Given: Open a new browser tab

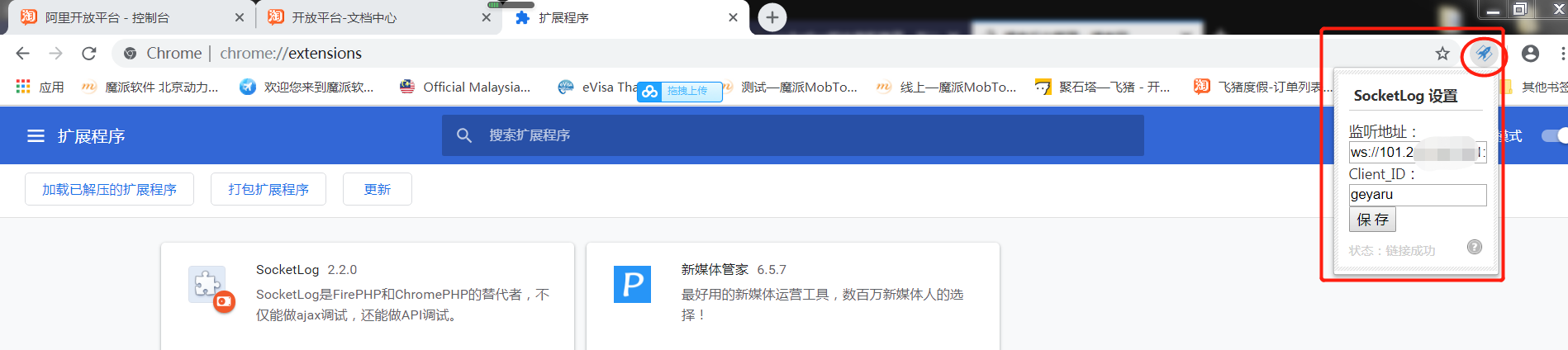Looking at the screenshot, I should [x=772, y=17].
